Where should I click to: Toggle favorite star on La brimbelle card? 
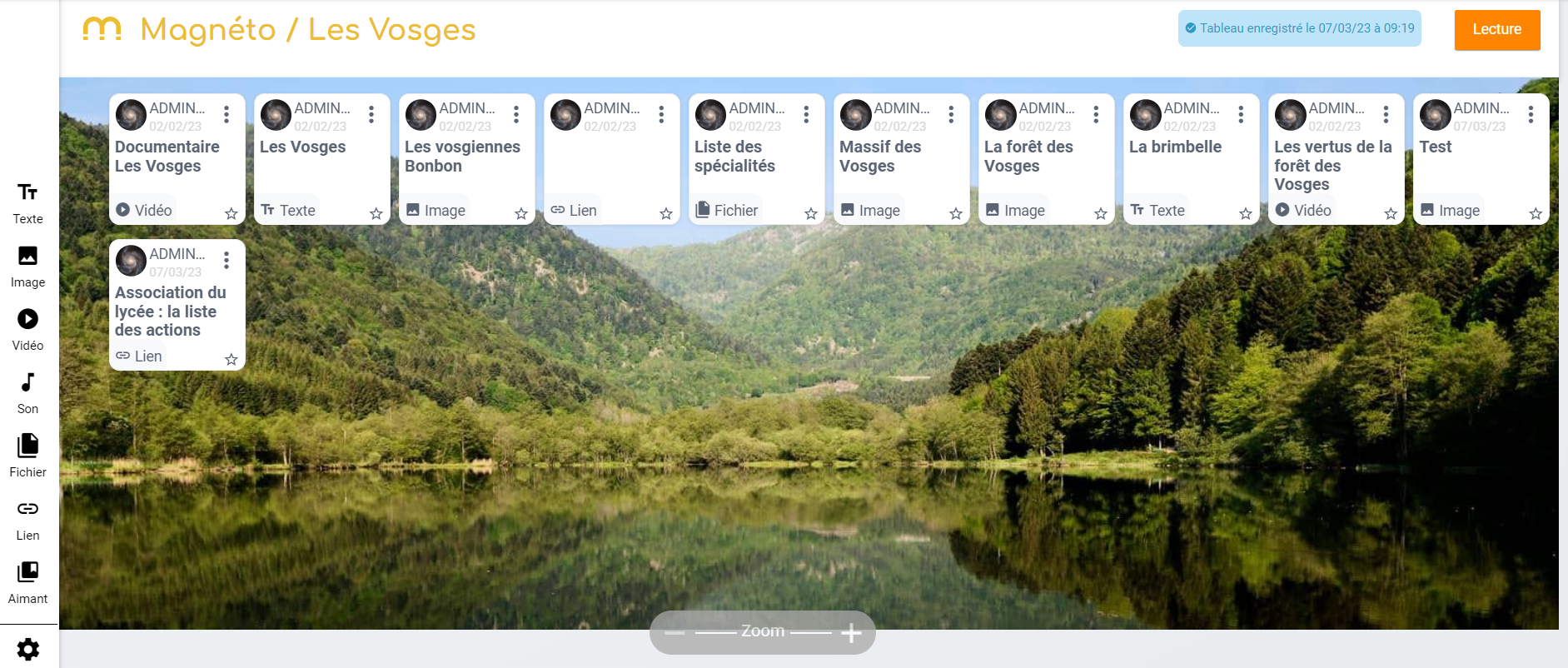(1246, 214)
